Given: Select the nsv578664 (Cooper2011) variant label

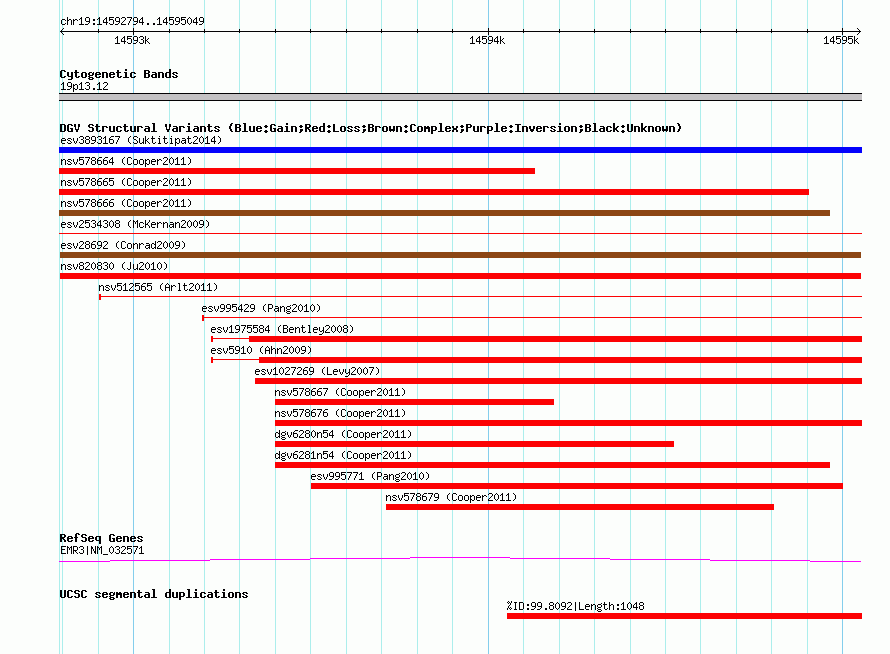Looking at the screenshot, I should [126, 161].
